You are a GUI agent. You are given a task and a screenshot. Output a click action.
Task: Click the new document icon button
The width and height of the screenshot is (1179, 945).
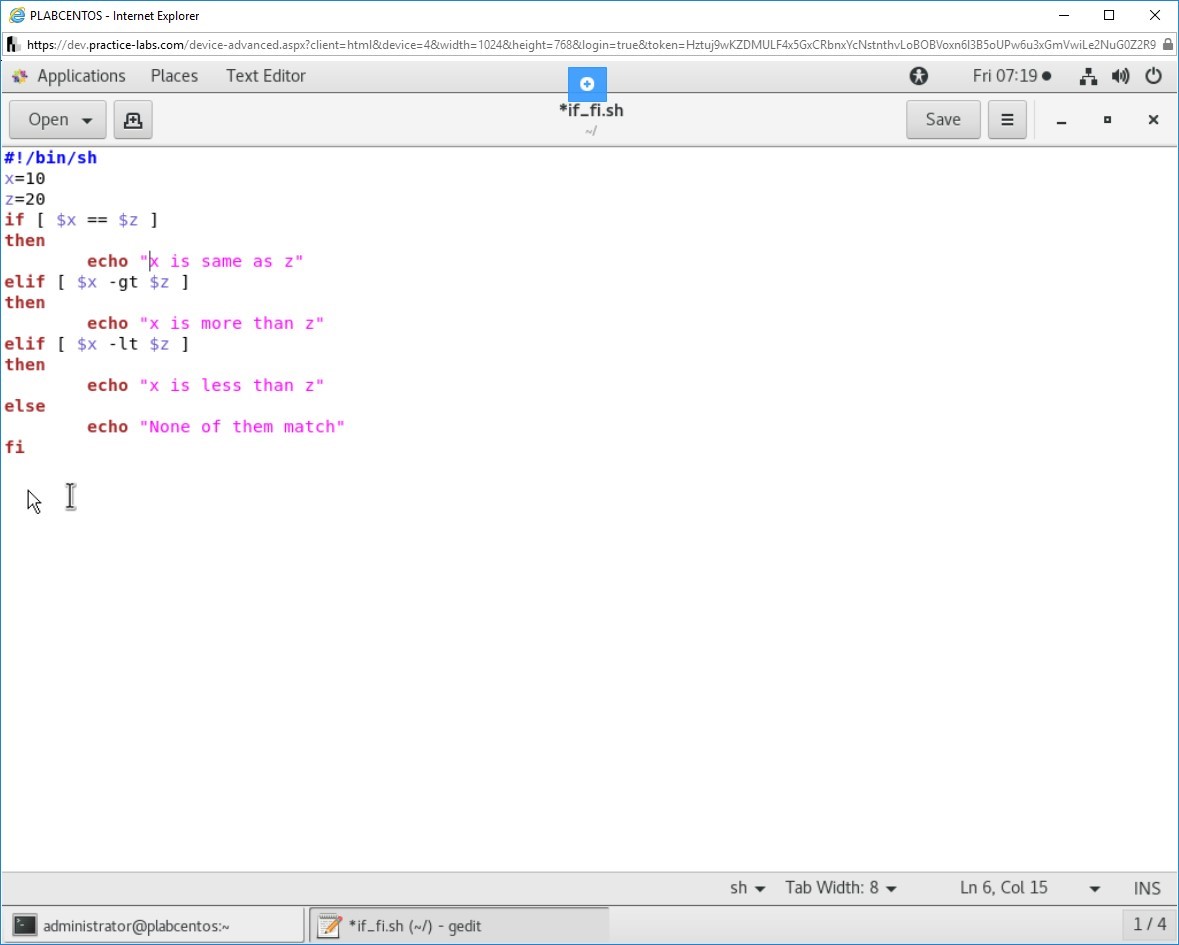tap(132, 120)
